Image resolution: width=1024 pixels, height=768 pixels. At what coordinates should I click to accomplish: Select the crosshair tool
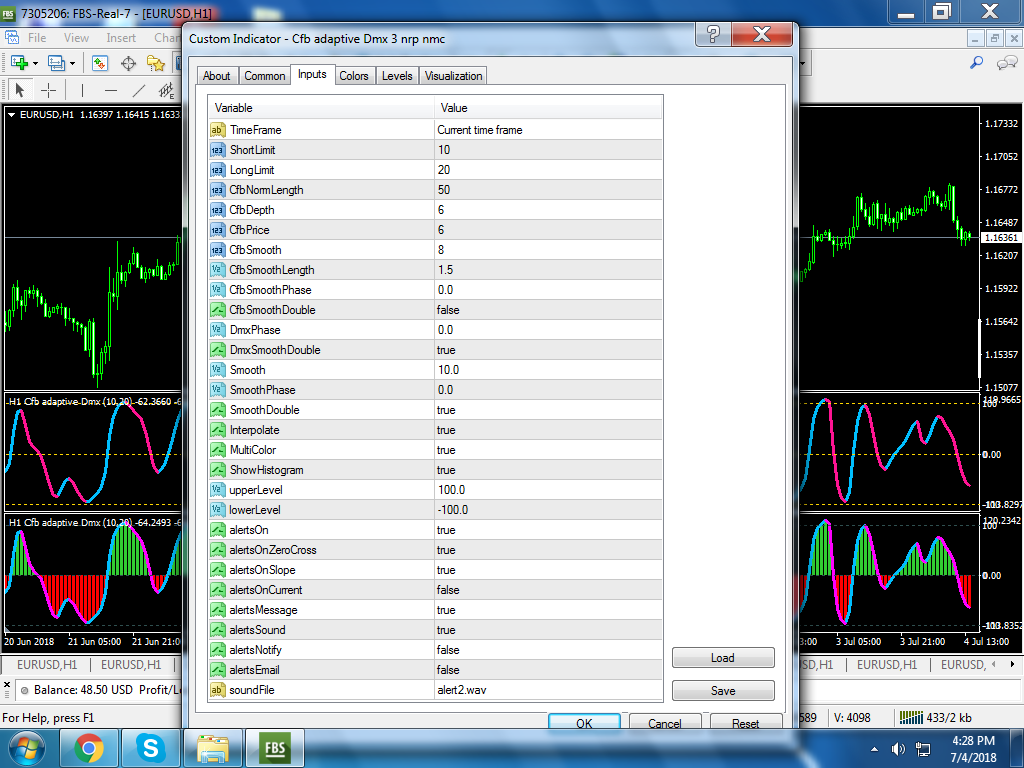click(x=49, y=89)
